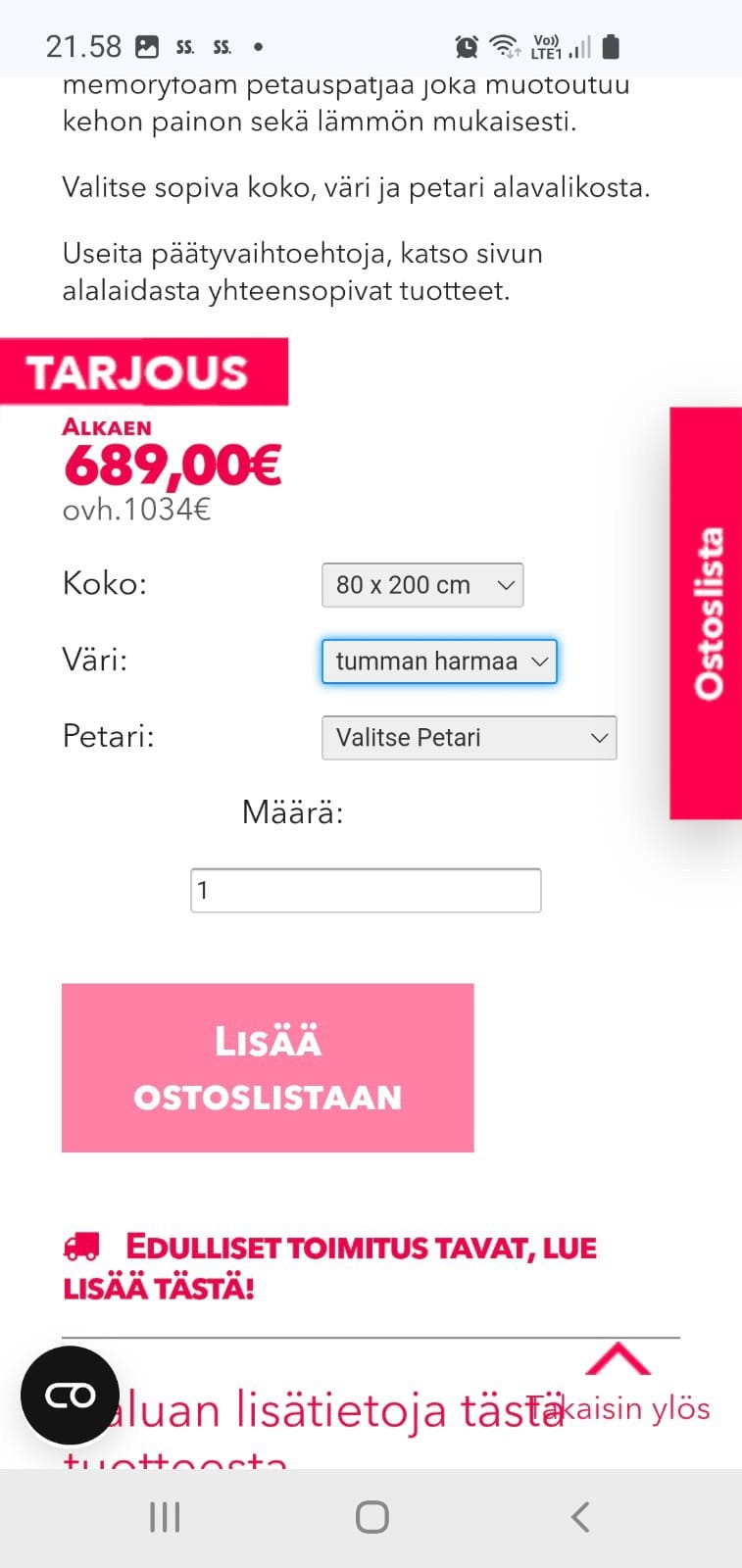
Task: Tap the black link sharing icon
Action: [x=68, y=1395]
